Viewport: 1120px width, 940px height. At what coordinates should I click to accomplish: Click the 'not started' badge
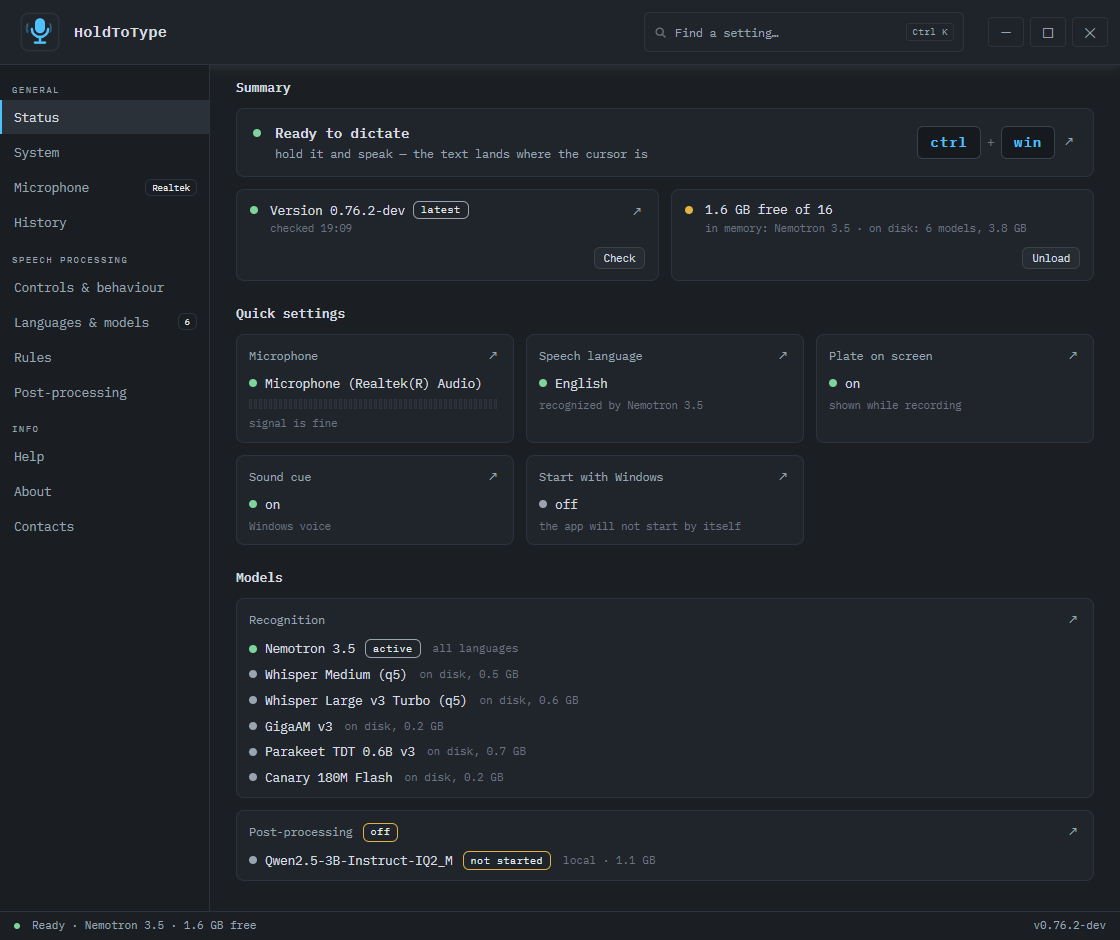(x=506, y=861)
